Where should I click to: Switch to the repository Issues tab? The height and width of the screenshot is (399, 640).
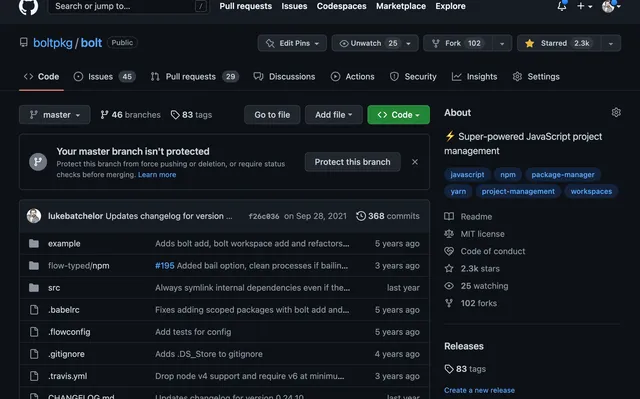pyautogui.click(x=104, y=77)
